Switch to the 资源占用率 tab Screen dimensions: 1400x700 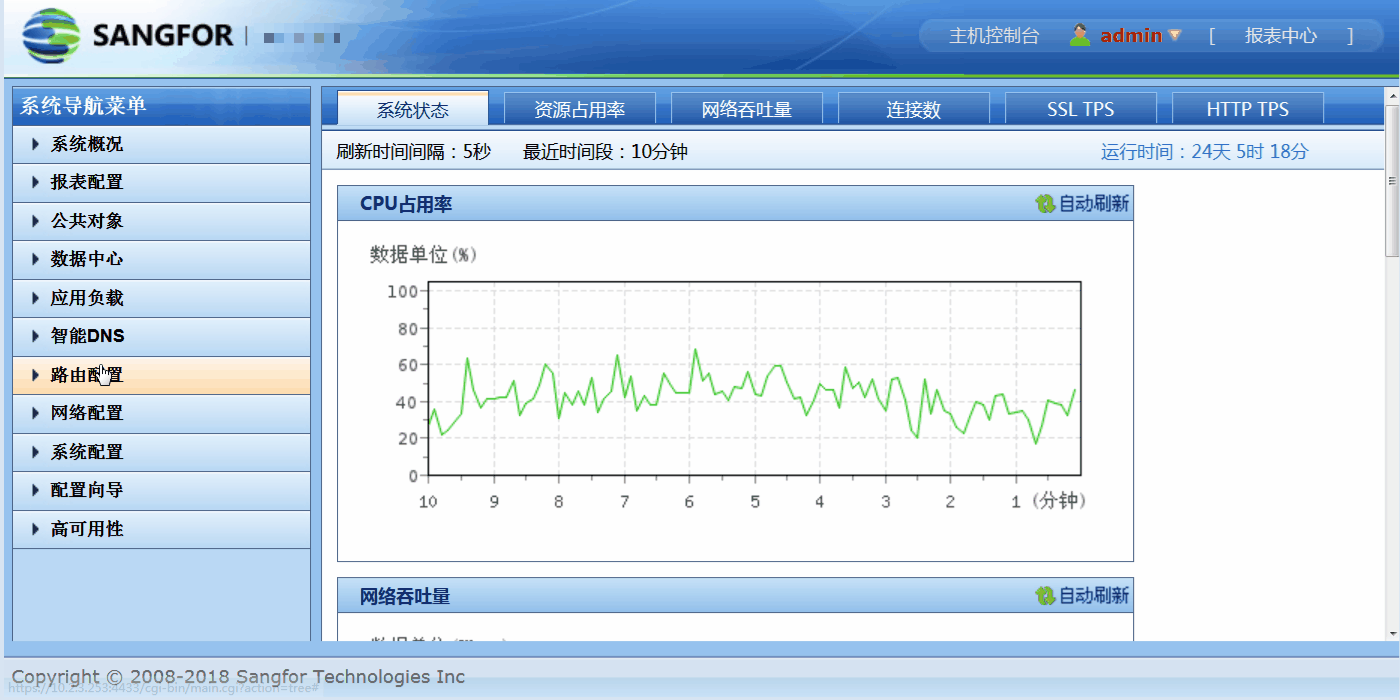coord(579,109)
